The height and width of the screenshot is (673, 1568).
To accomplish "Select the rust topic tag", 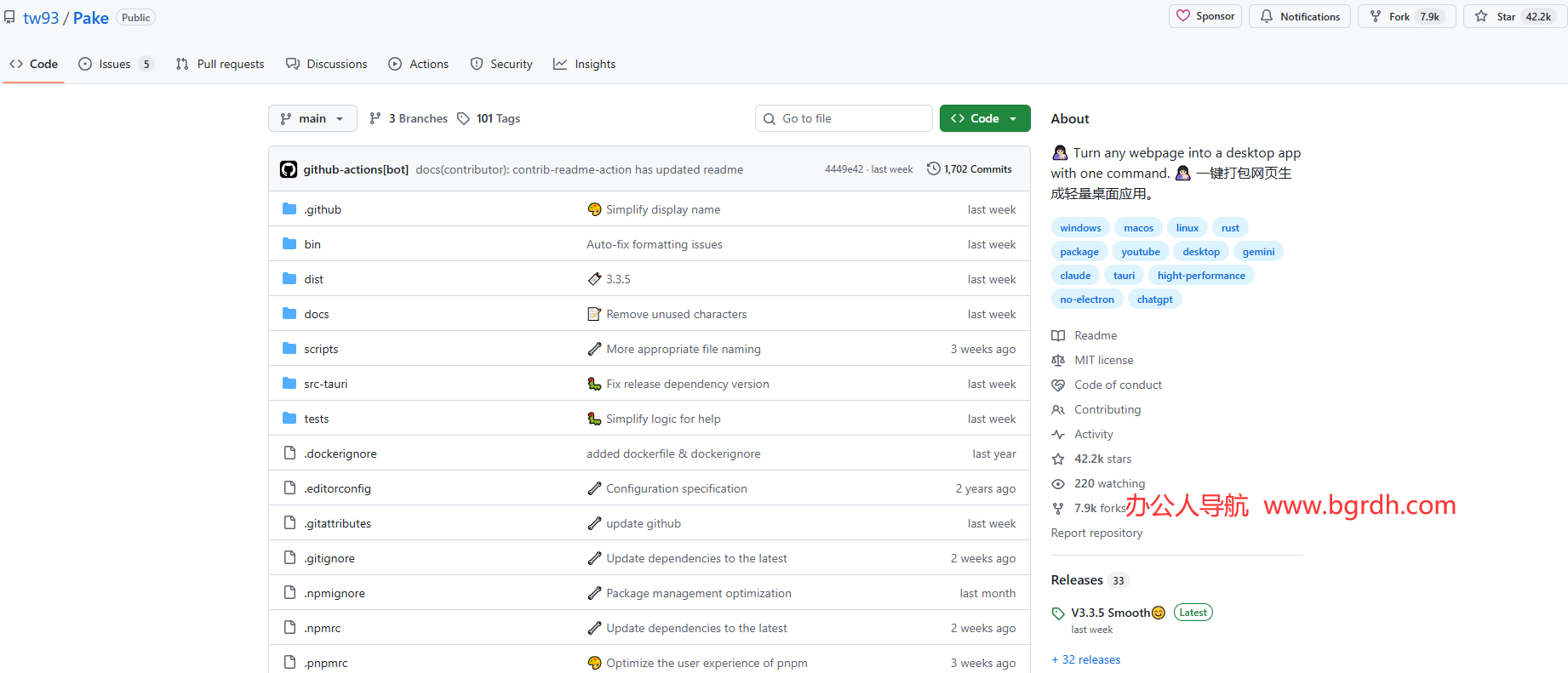I will (x=1230, y=228).
